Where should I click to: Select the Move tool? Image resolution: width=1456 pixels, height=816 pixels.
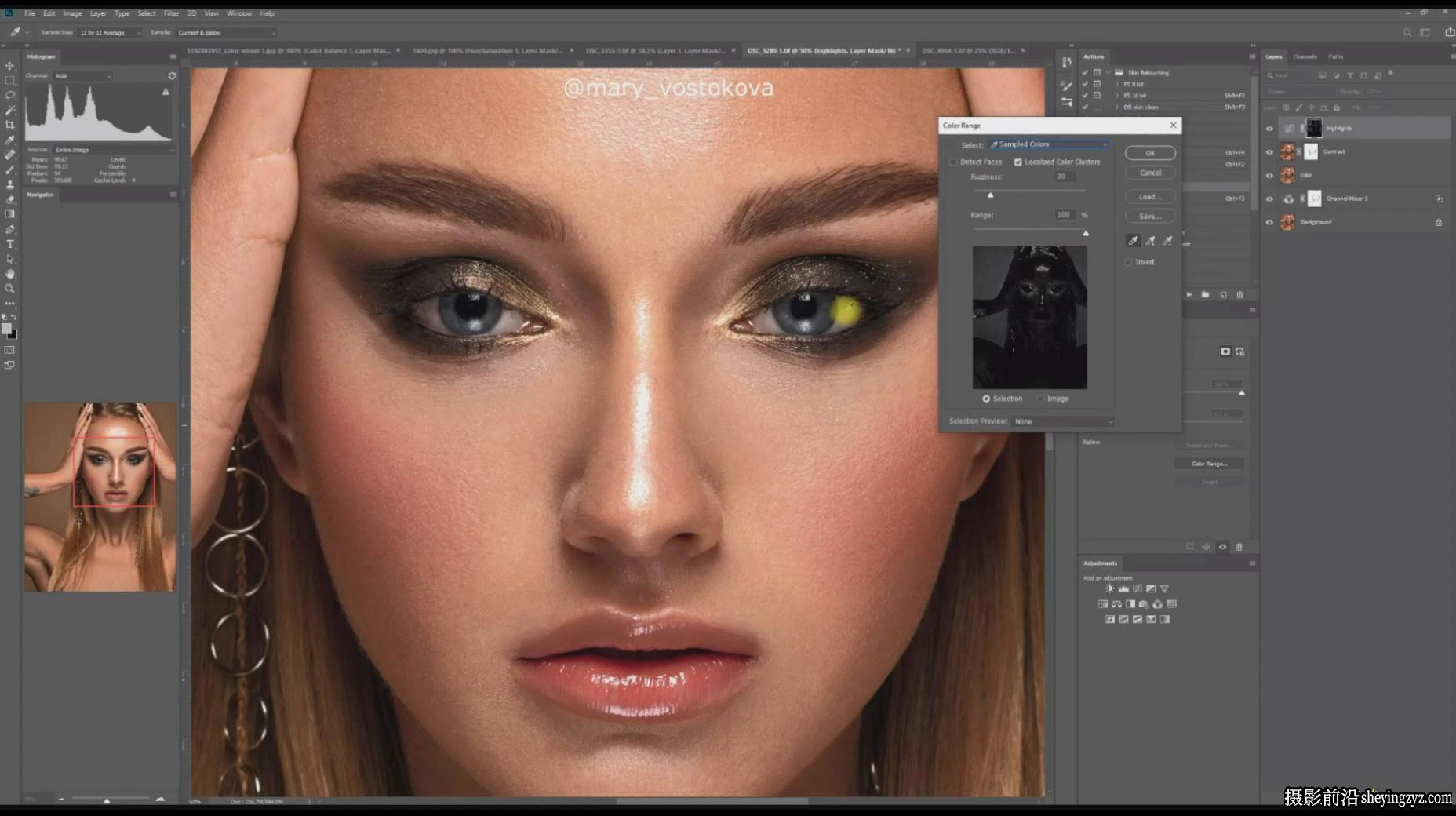click(x=10, y=66)
